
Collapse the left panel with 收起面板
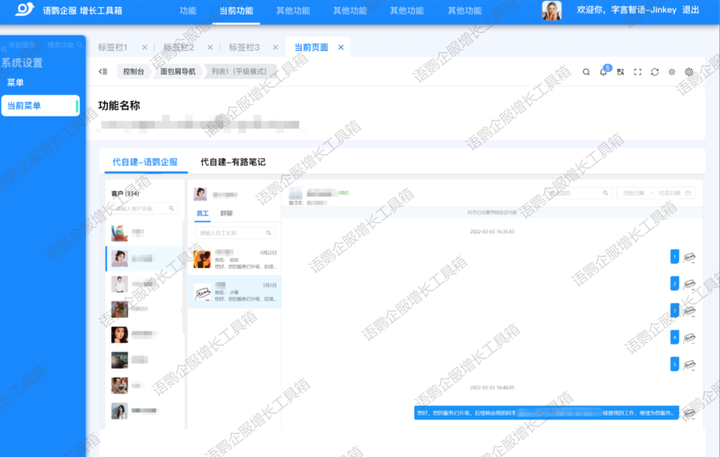(x=23, y=45)
